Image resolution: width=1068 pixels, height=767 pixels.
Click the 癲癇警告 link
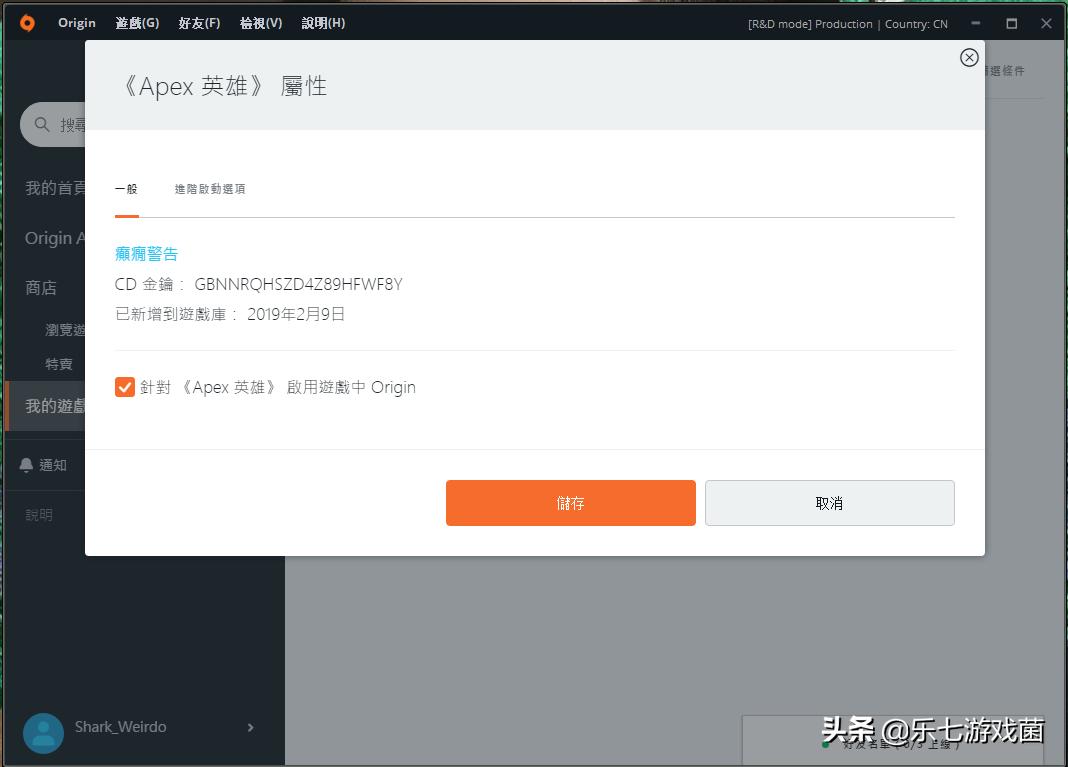coord(146,253)
